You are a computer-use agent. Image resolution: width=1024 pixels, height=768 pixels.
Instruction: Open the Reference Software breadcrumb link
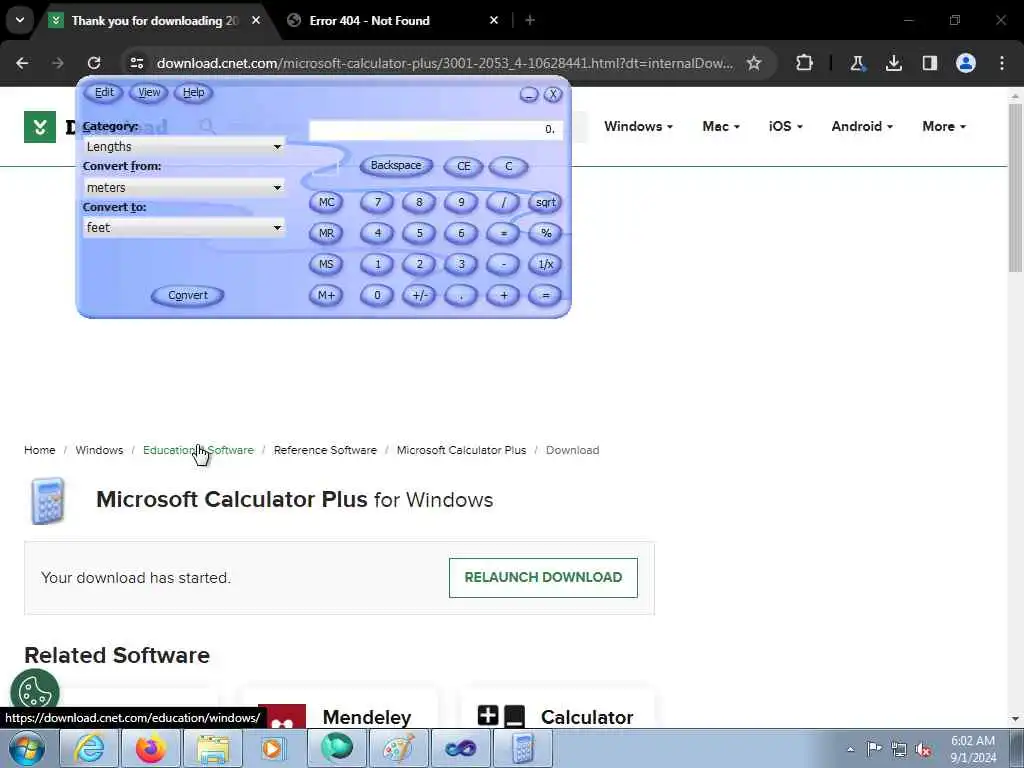pos(325,450)
